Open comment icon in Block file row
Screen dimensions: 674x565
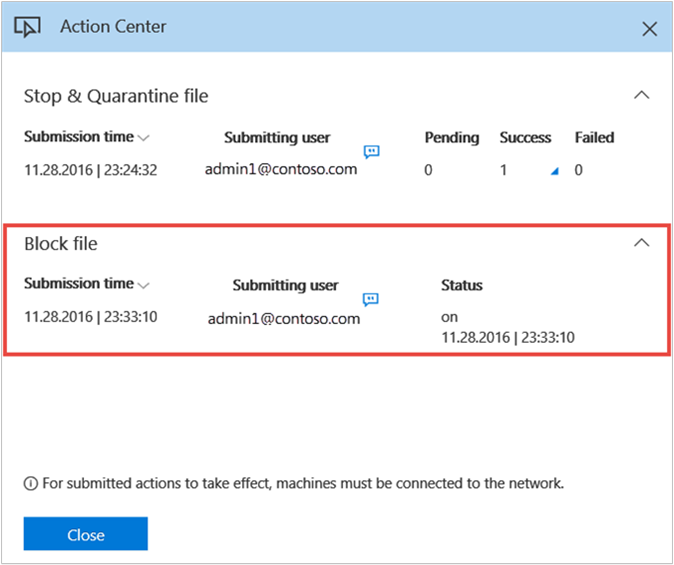click(x=370, y=299)
